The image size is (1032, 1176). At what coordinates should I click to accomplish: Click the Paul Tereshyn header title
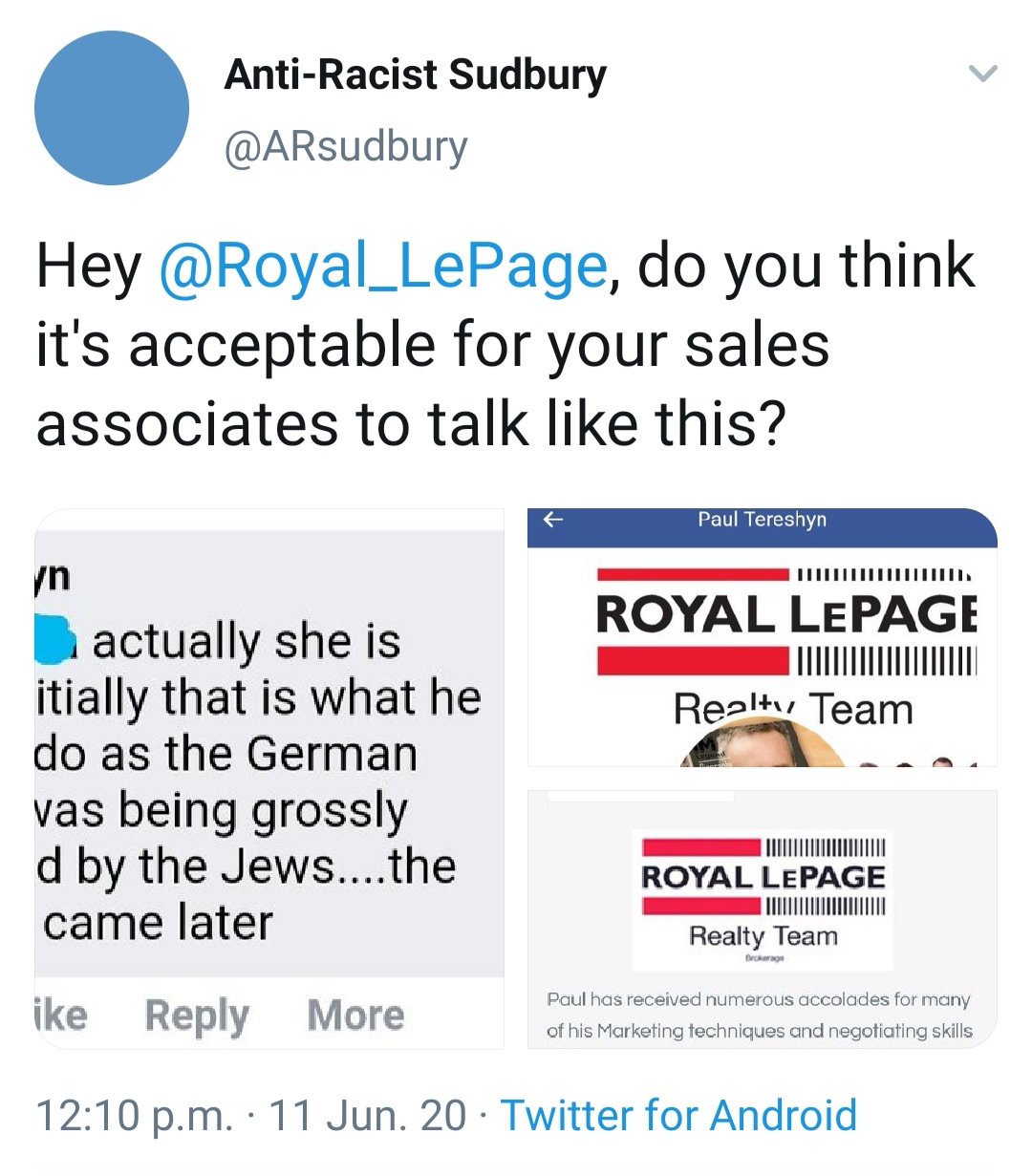pyautogui.click(x=762, y=520)
